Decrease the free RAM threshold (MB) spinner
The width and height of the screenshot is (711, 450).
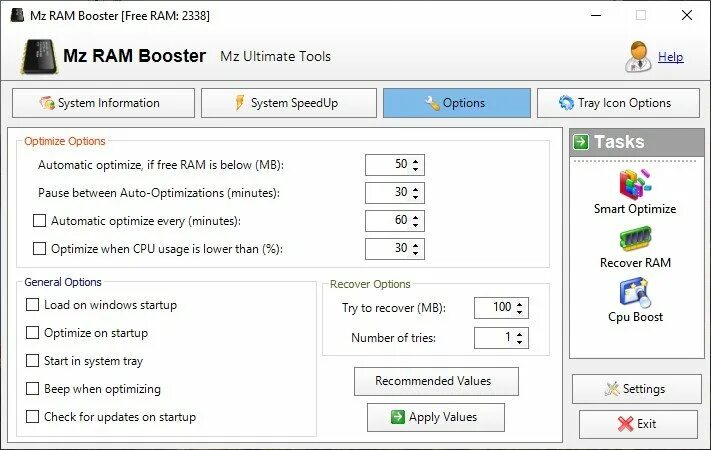416,169
